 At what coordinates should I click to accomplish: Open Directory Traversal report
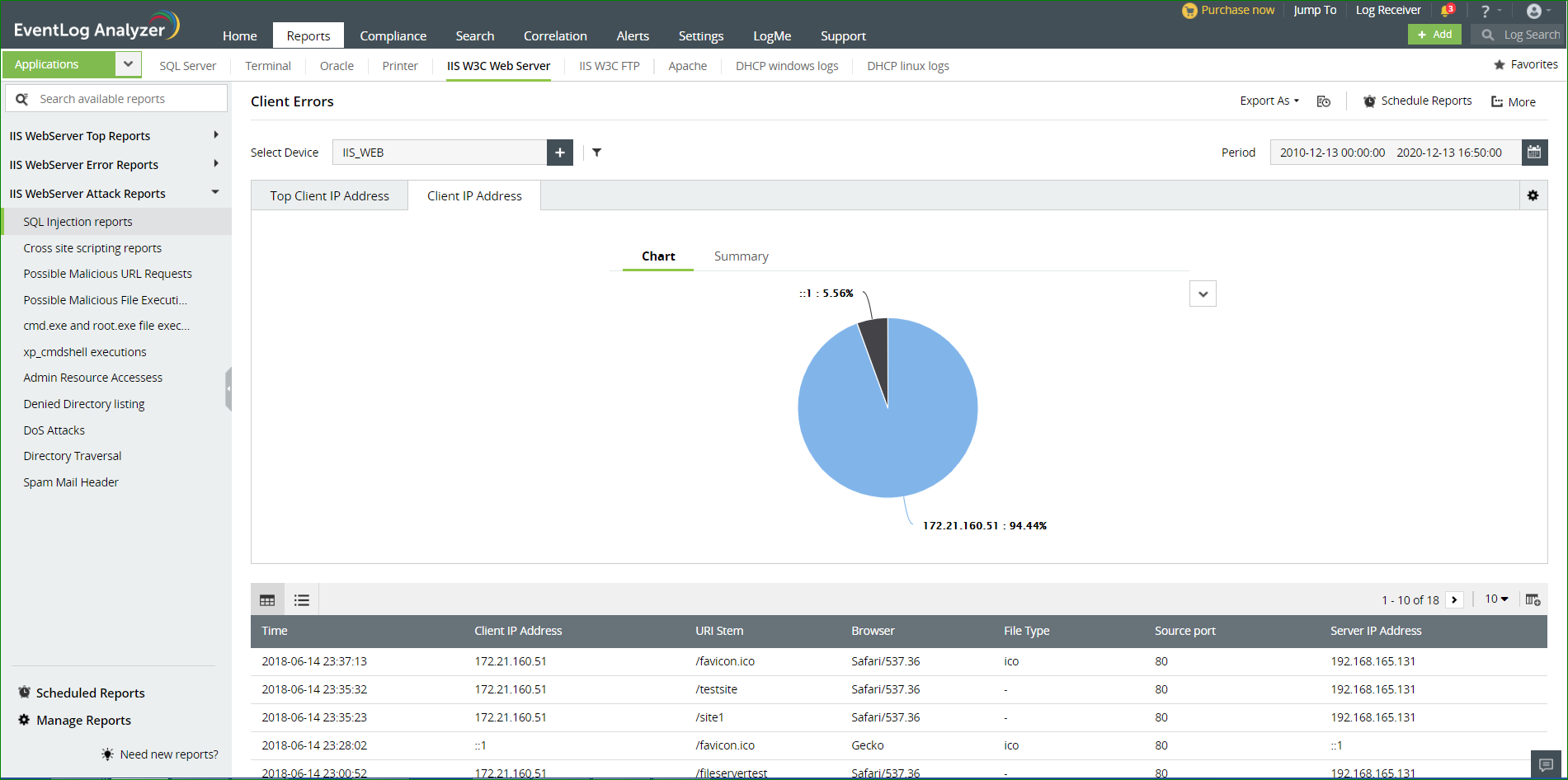pos(73,456)
